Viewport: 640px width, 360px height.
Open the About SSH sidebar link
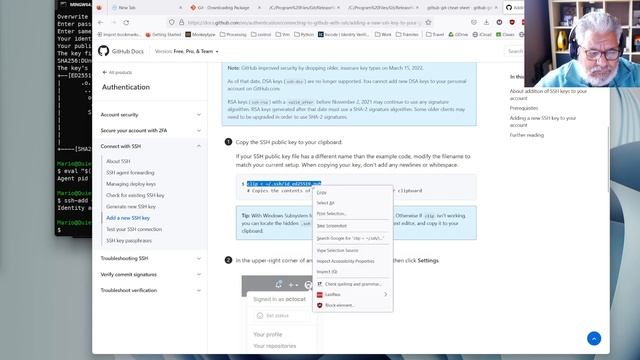click(118, 161)
